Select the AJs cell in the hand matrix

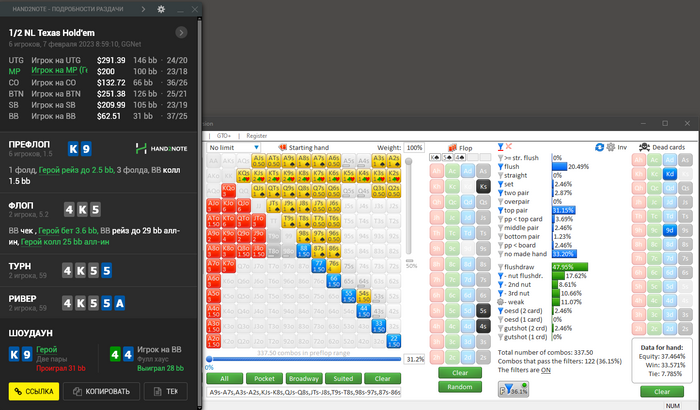(259, 161)
